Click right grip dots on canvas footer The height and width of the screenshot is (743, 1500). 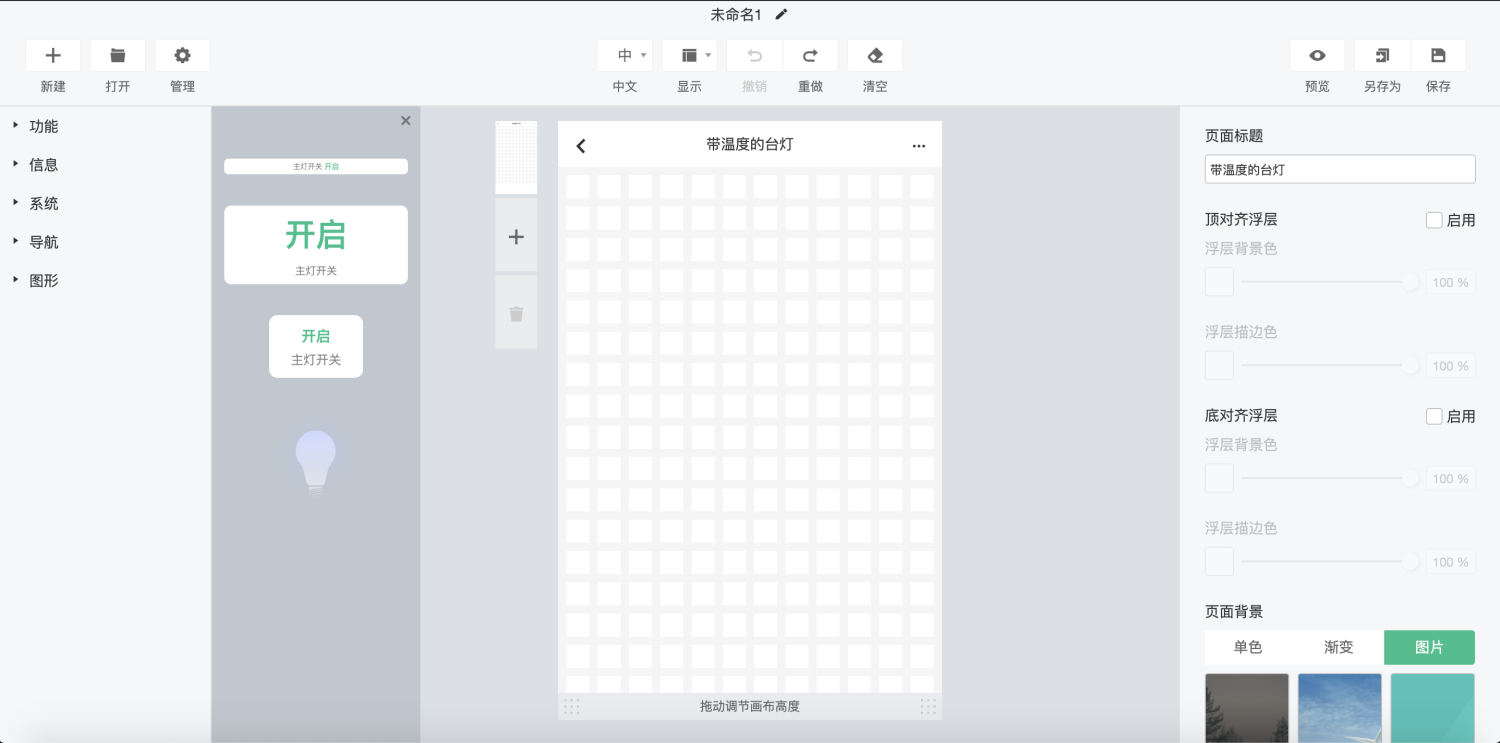pyautogui.click(x=929, y=706)
